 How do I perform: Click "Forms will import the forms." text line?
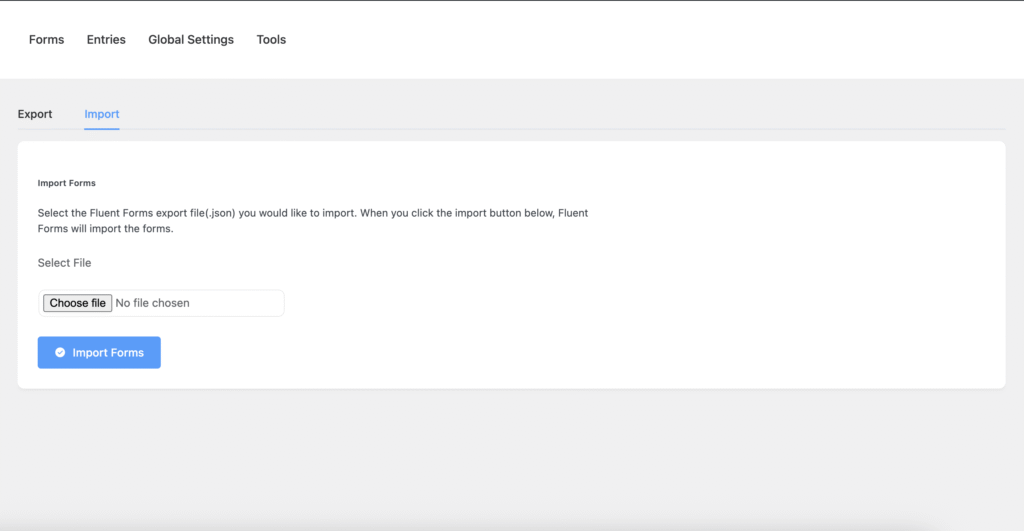pyautogui.click(x=105, y=228)
